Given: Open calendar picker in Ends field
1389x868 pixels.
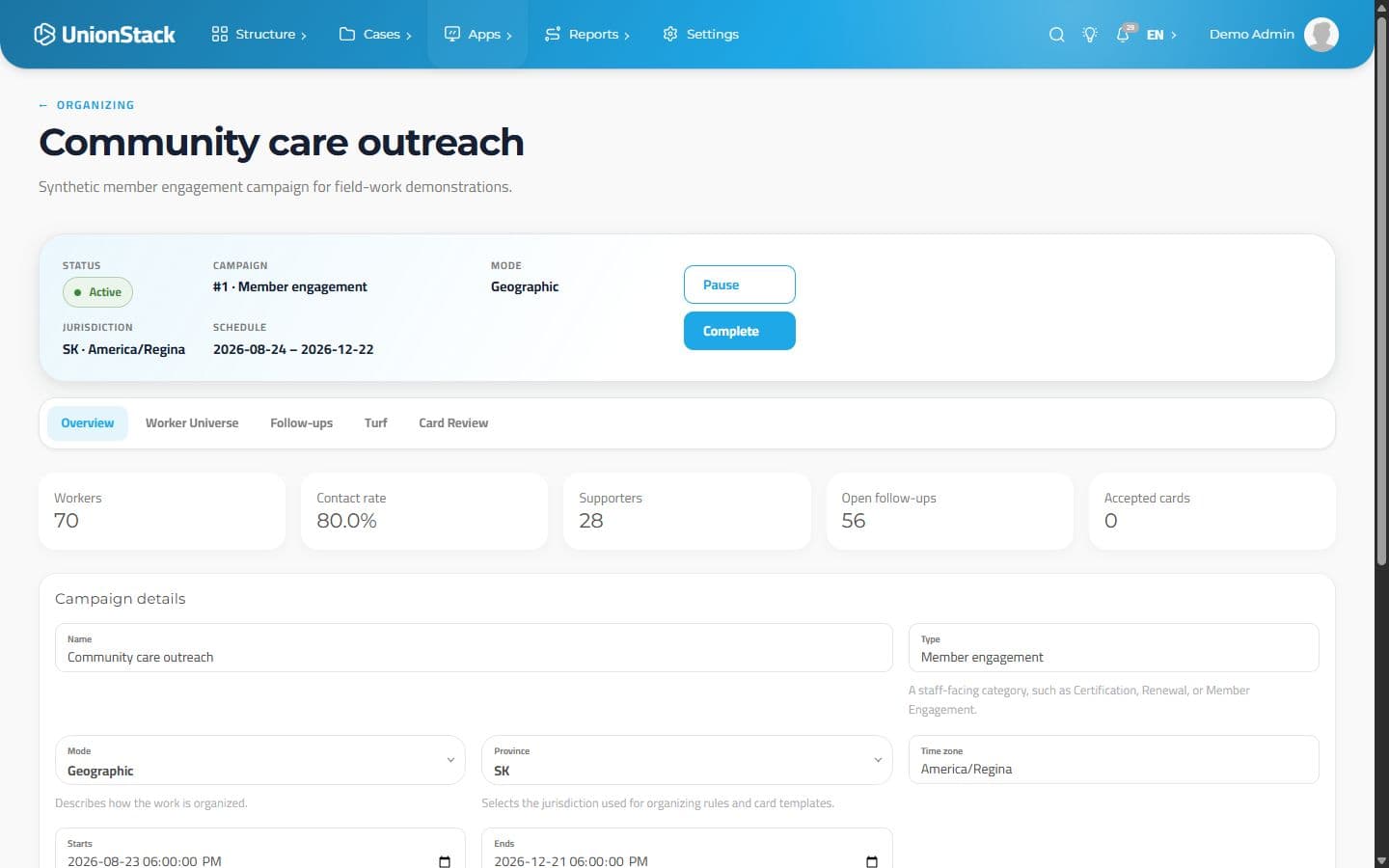Looking at the screenshot, I should (x=872, y=861).
